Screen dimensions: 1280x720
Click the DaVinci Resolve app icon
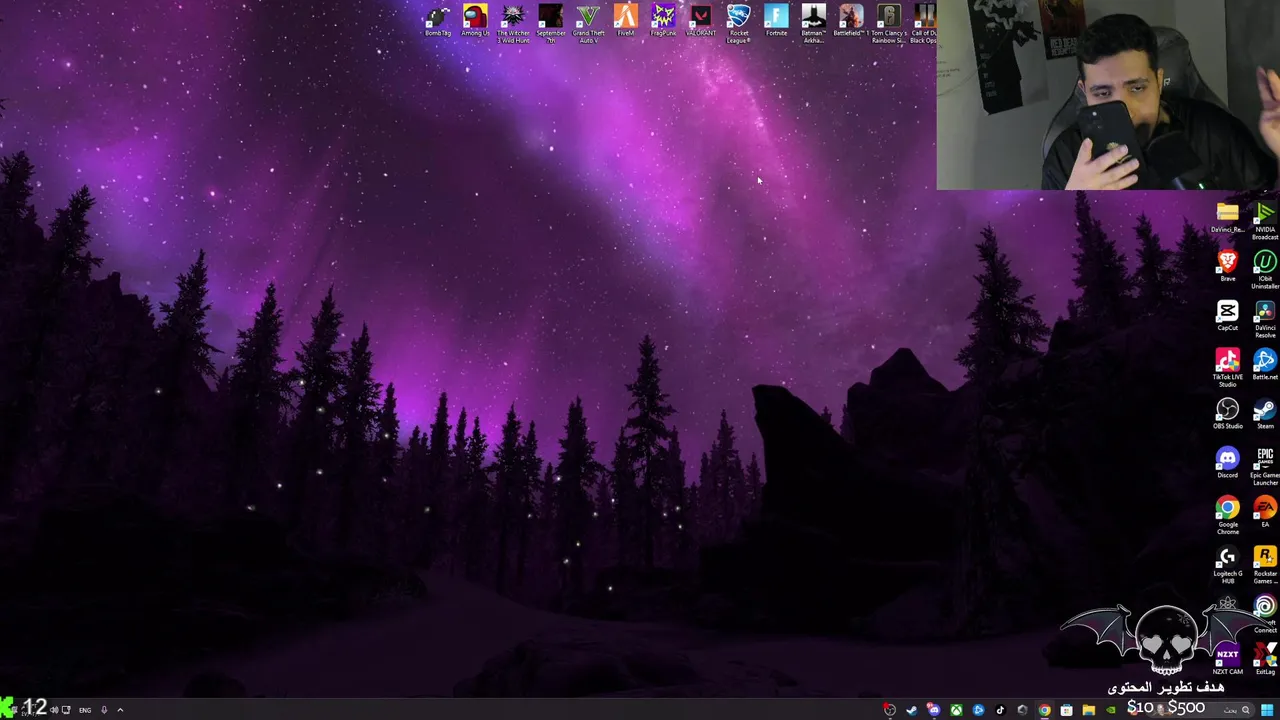point(1265,319)
